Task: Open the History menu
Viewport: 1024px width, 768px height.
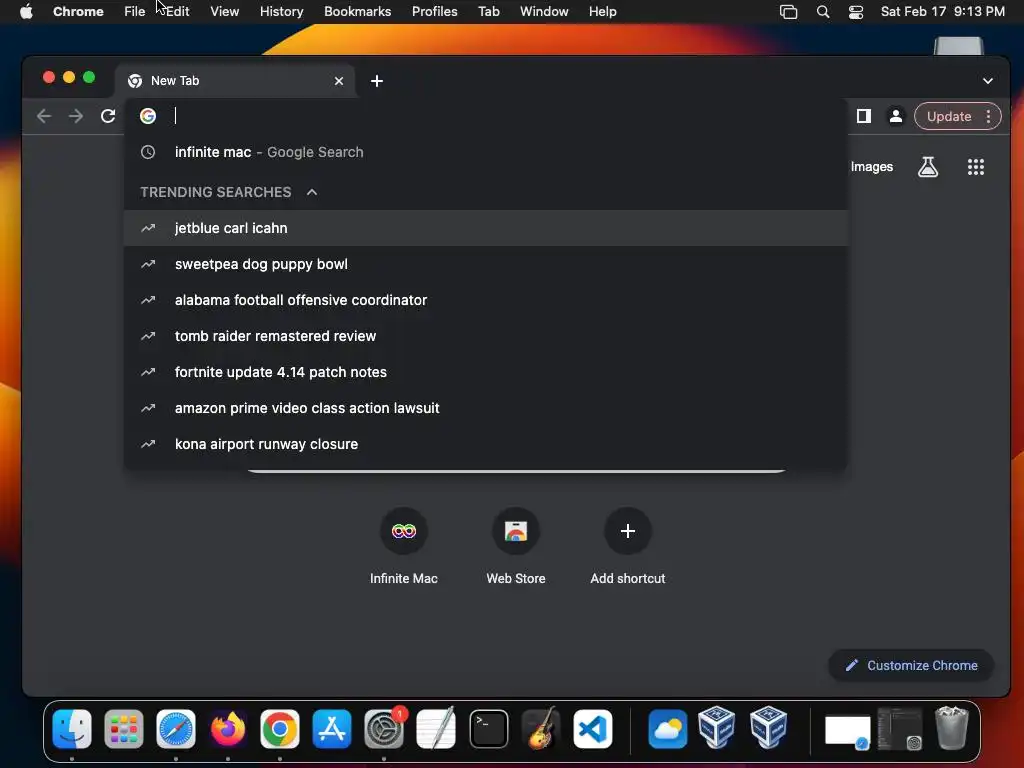Action: (x=281, y=12)
